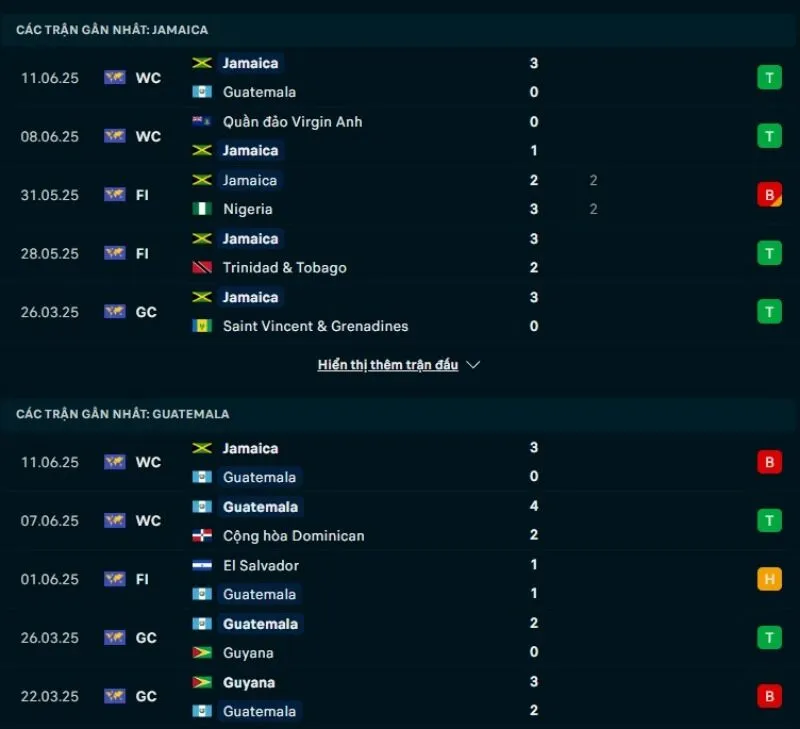Open the Cộng hòa Dominican team link
The width and height of the screenshot is (800, 729).
[293, 536]
